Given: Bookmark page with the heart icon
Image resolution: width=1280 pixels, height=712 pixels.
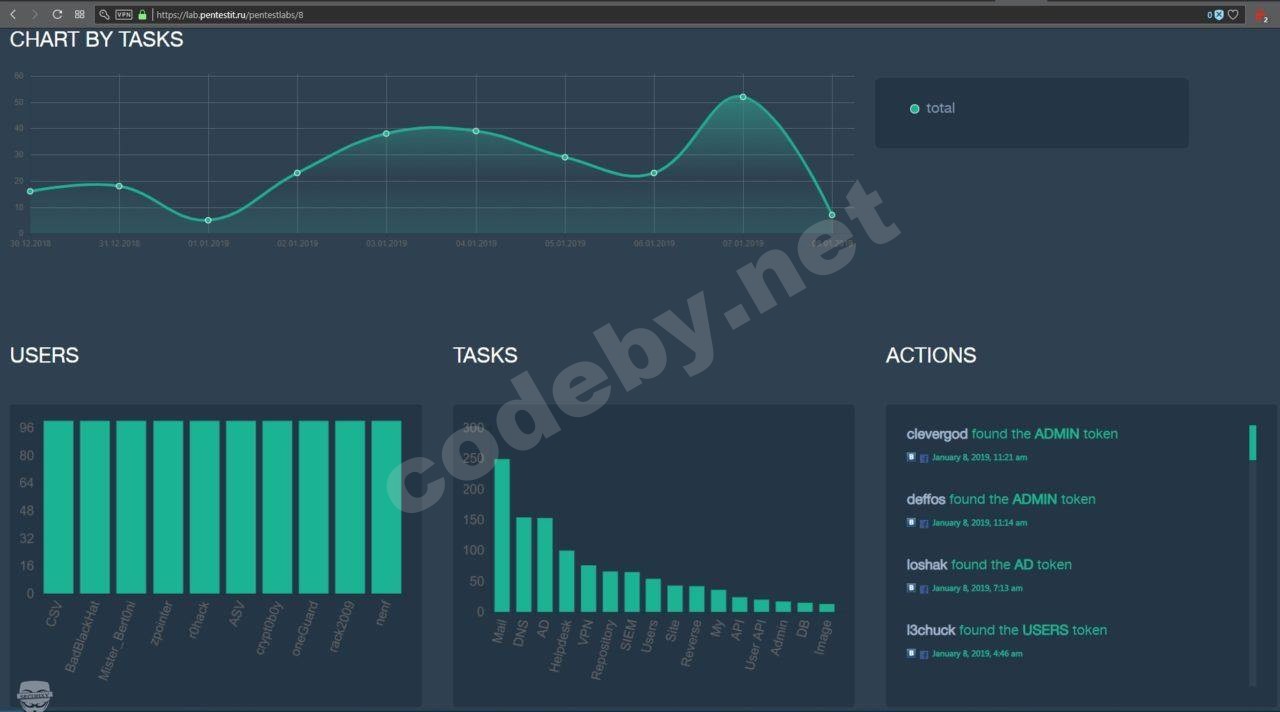Looking at the screenshot, I should (1233, 15).
